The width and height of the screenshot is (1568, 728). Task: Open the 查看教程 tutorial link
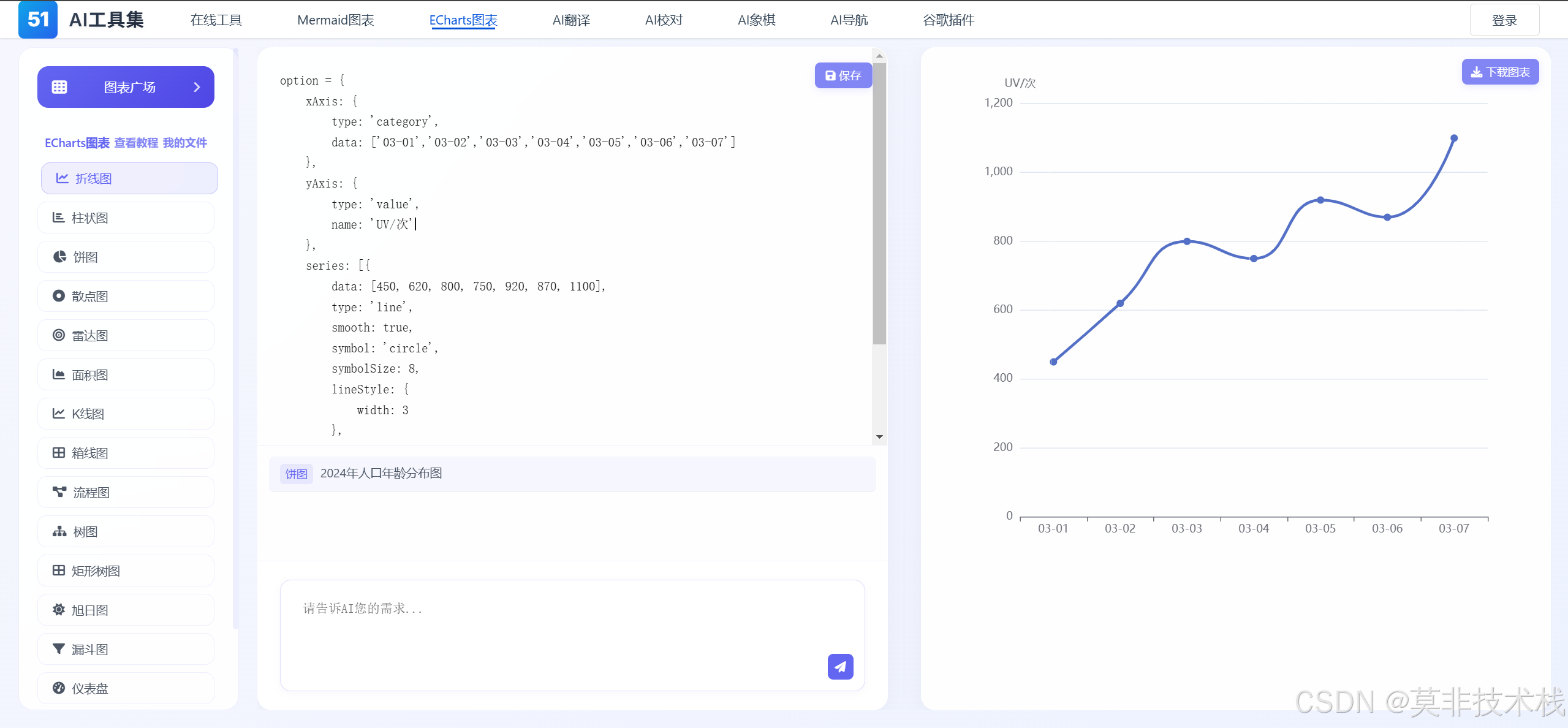tap(136, 143)
